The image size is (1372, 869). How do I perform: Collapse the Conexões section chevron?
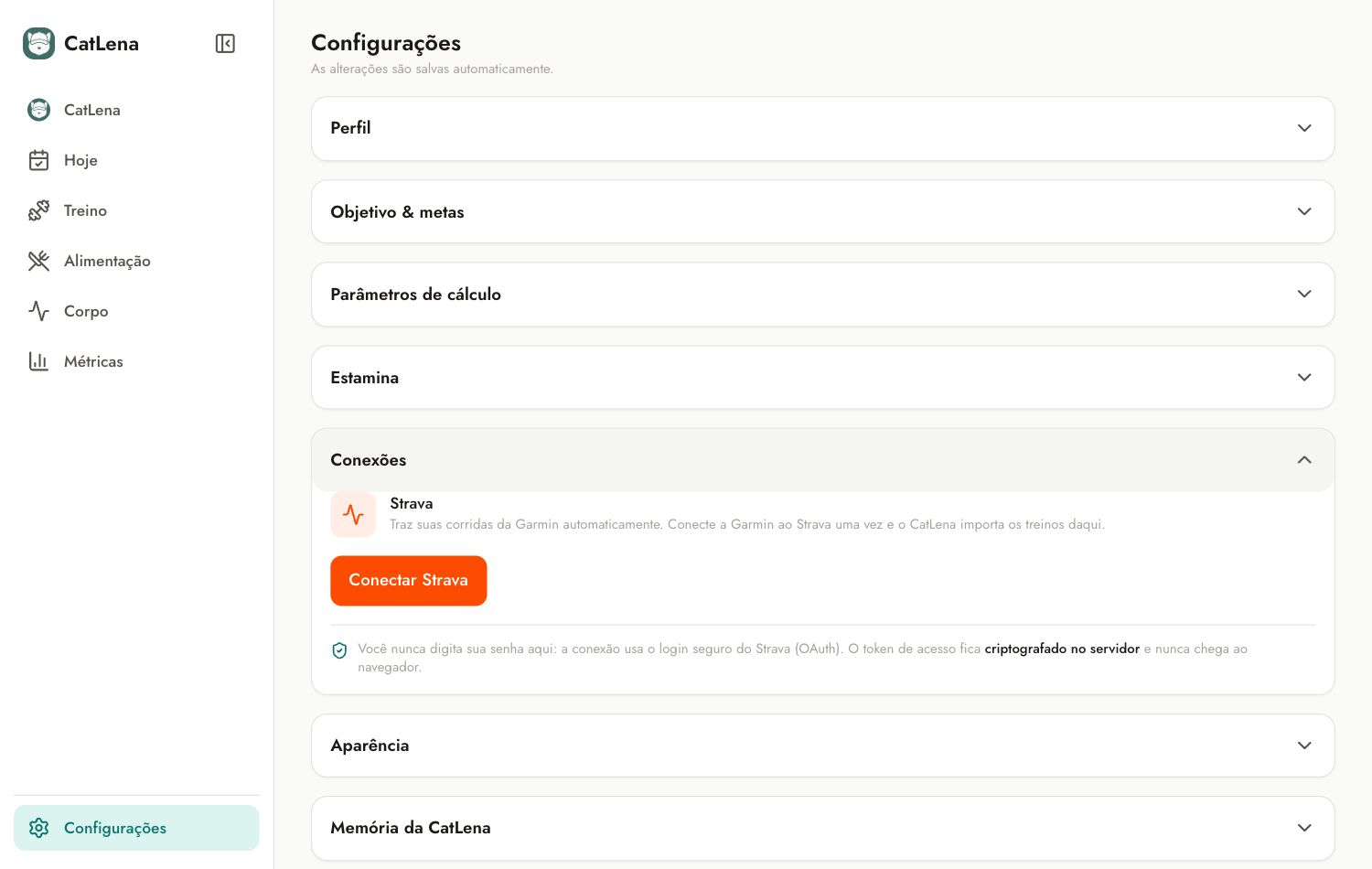(x=1304, y=460)
